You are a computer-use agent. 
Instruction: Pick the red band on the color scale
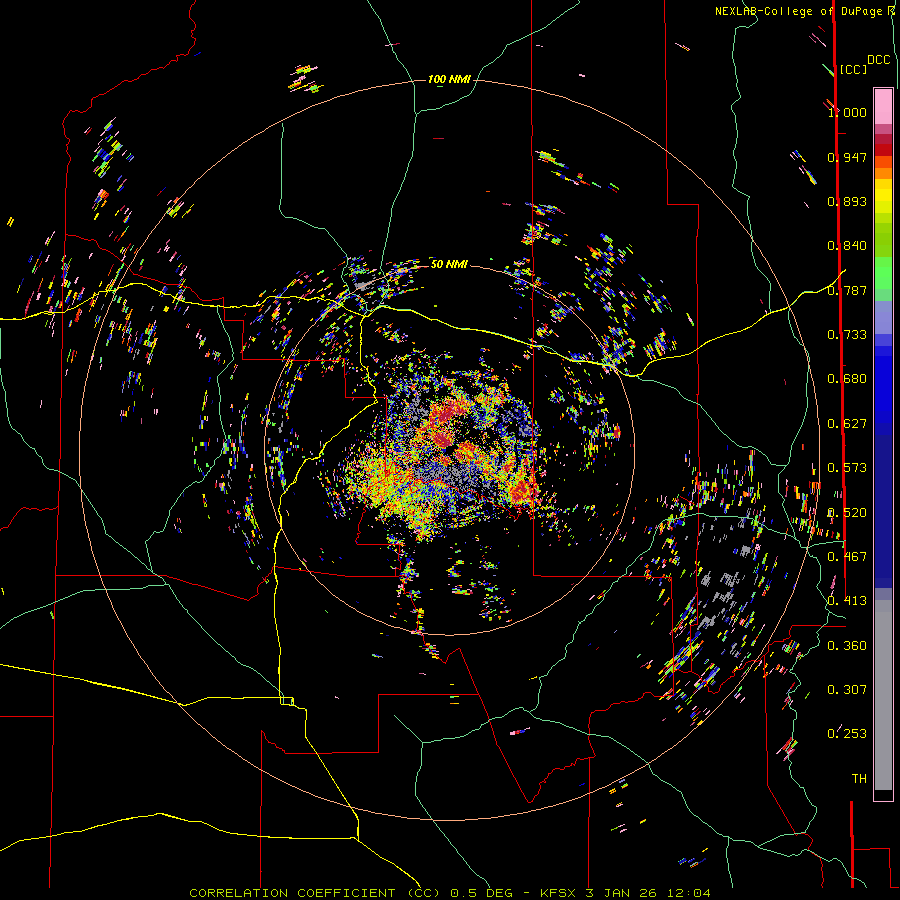pyautogui.click(x=883, y=149)
